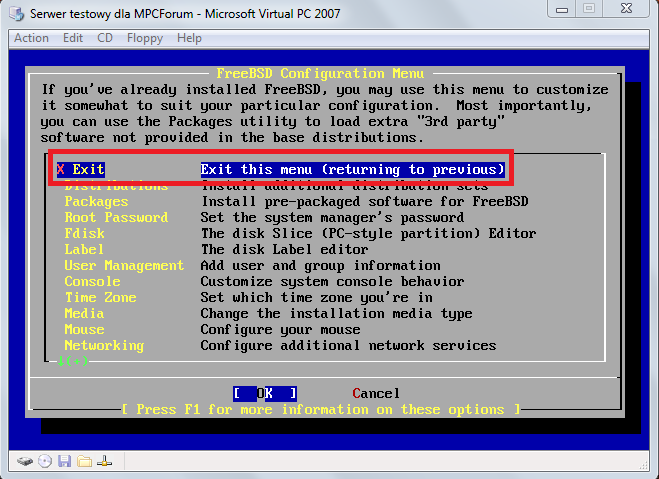Select the Label entry
Screen dimensions: 659x479
[84, 250]
